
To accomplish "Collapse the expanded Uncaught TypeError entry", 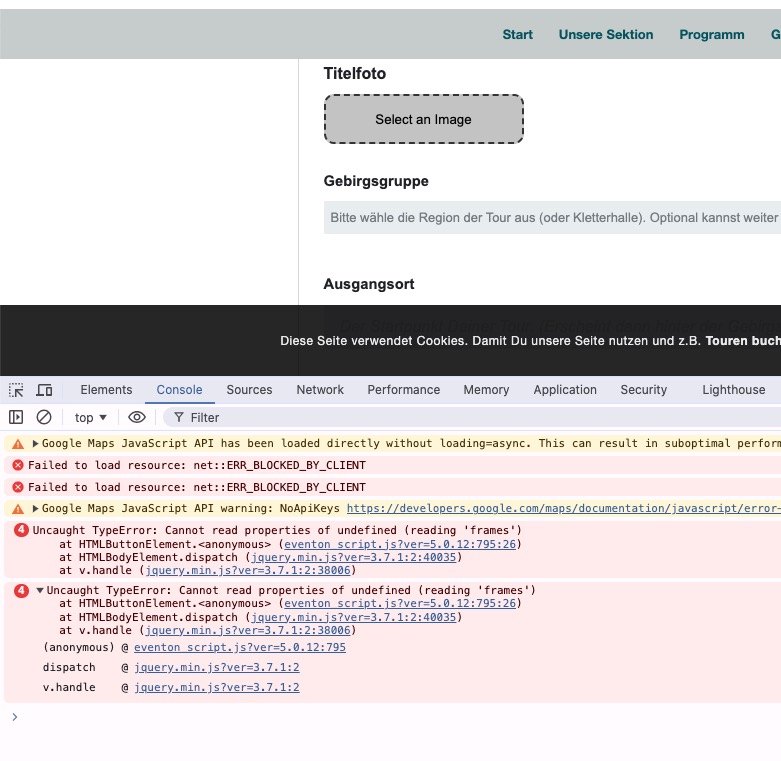I will pos(40,590).
